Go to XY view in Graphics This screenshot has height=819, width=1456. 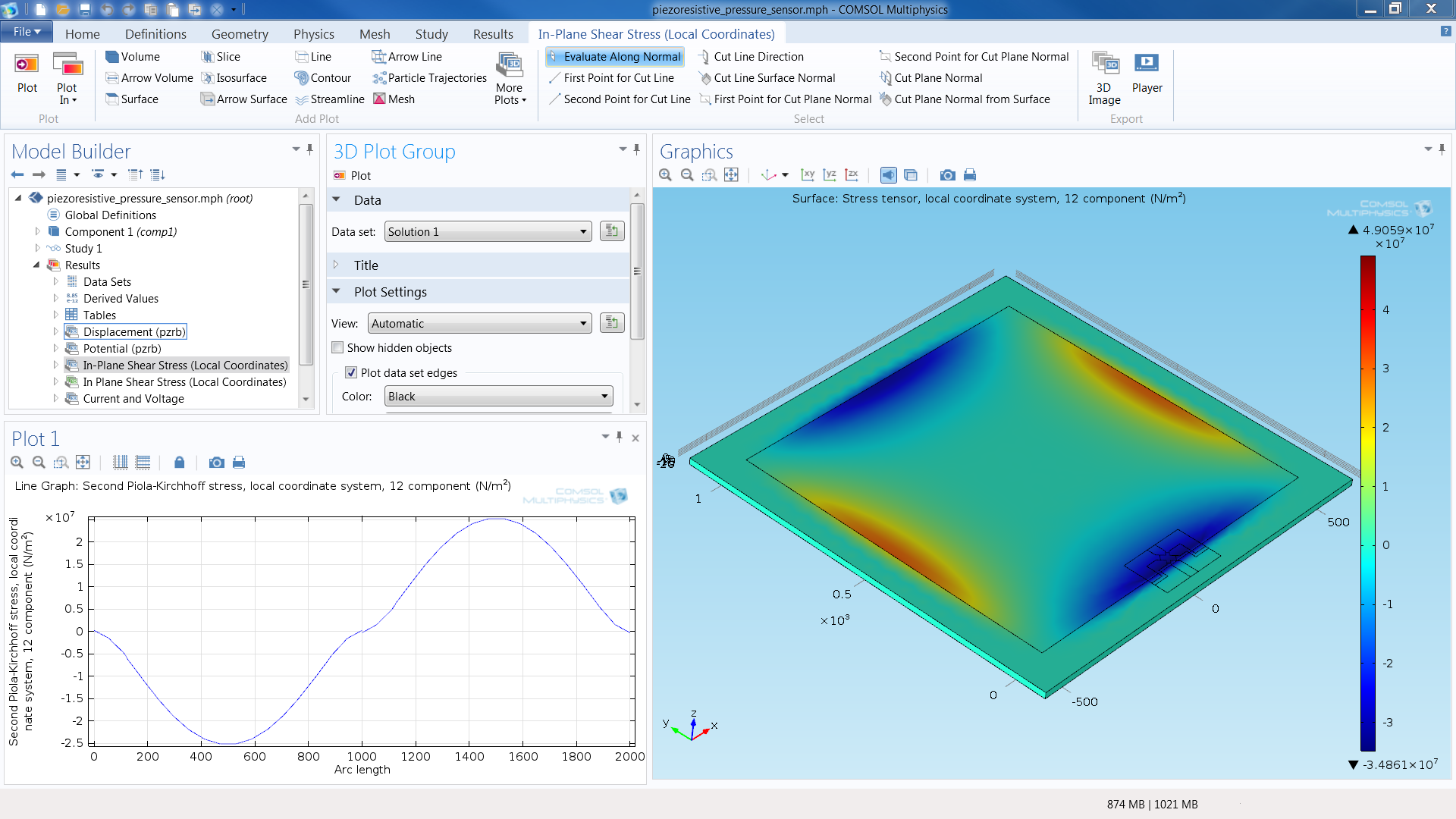coord(808,175)
